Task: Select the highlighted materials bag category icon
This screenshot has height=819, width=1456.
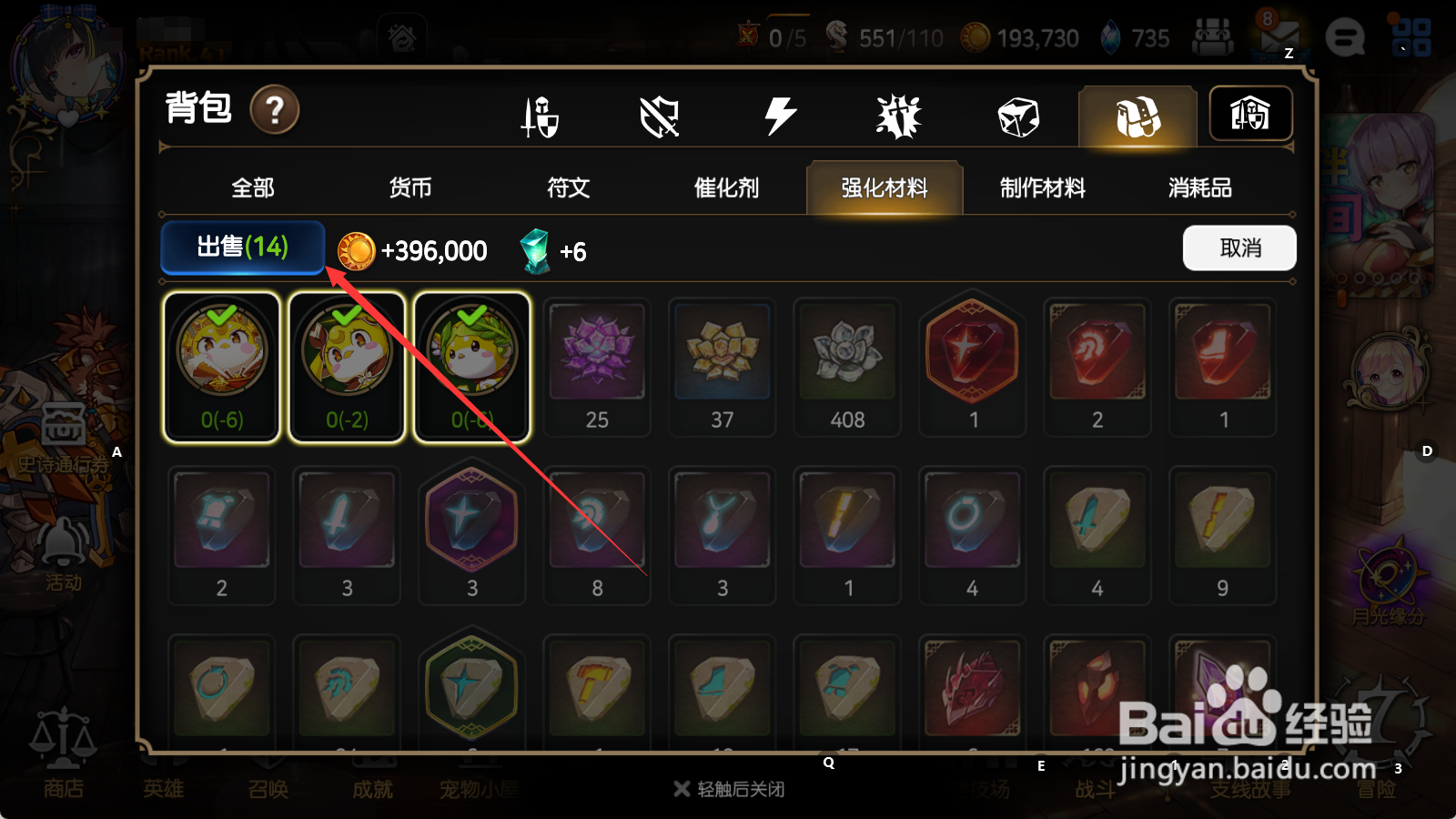Action: point(1137,116)
